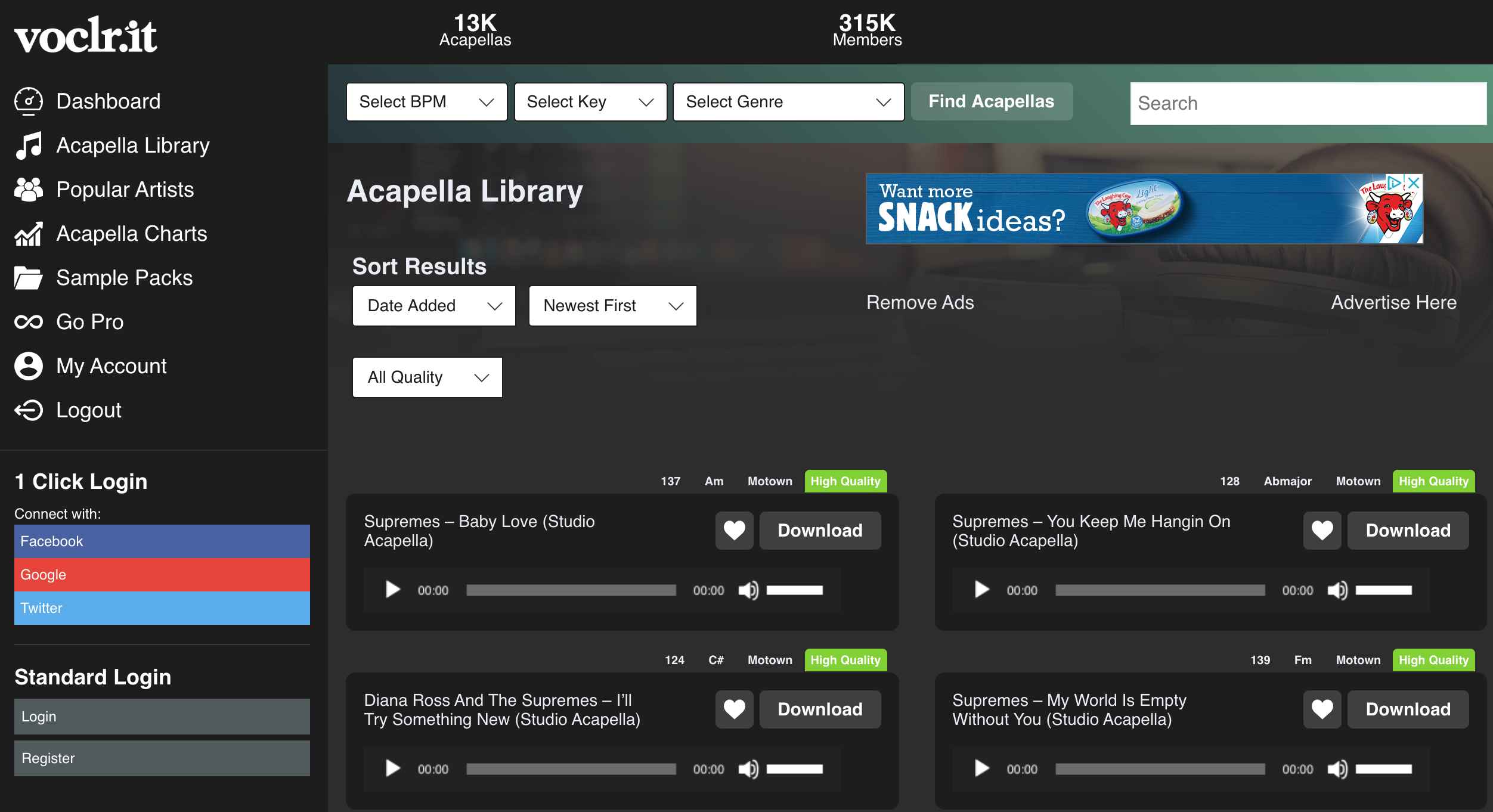This screenshot has width=1493, height=812.
Task: Click the Go Pro infinity icon
Action: (29, 322)
